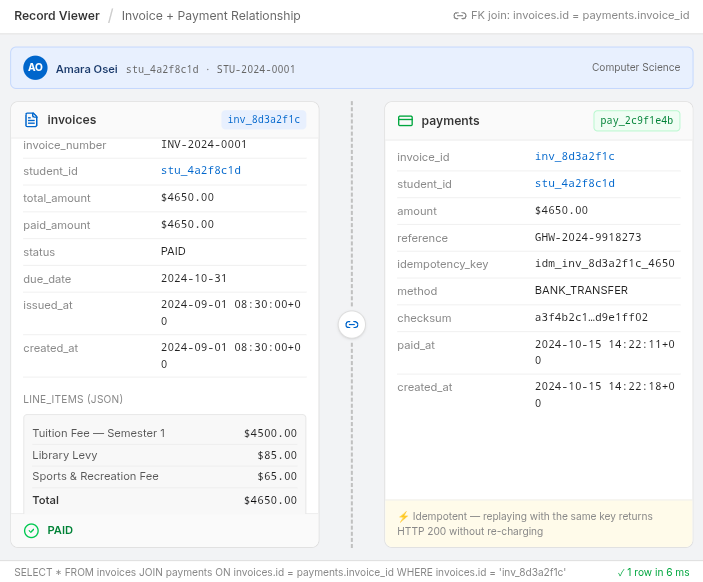Click the green PAID checkmark icon
The image size is (703, 582).
click(x=31, y=530)
